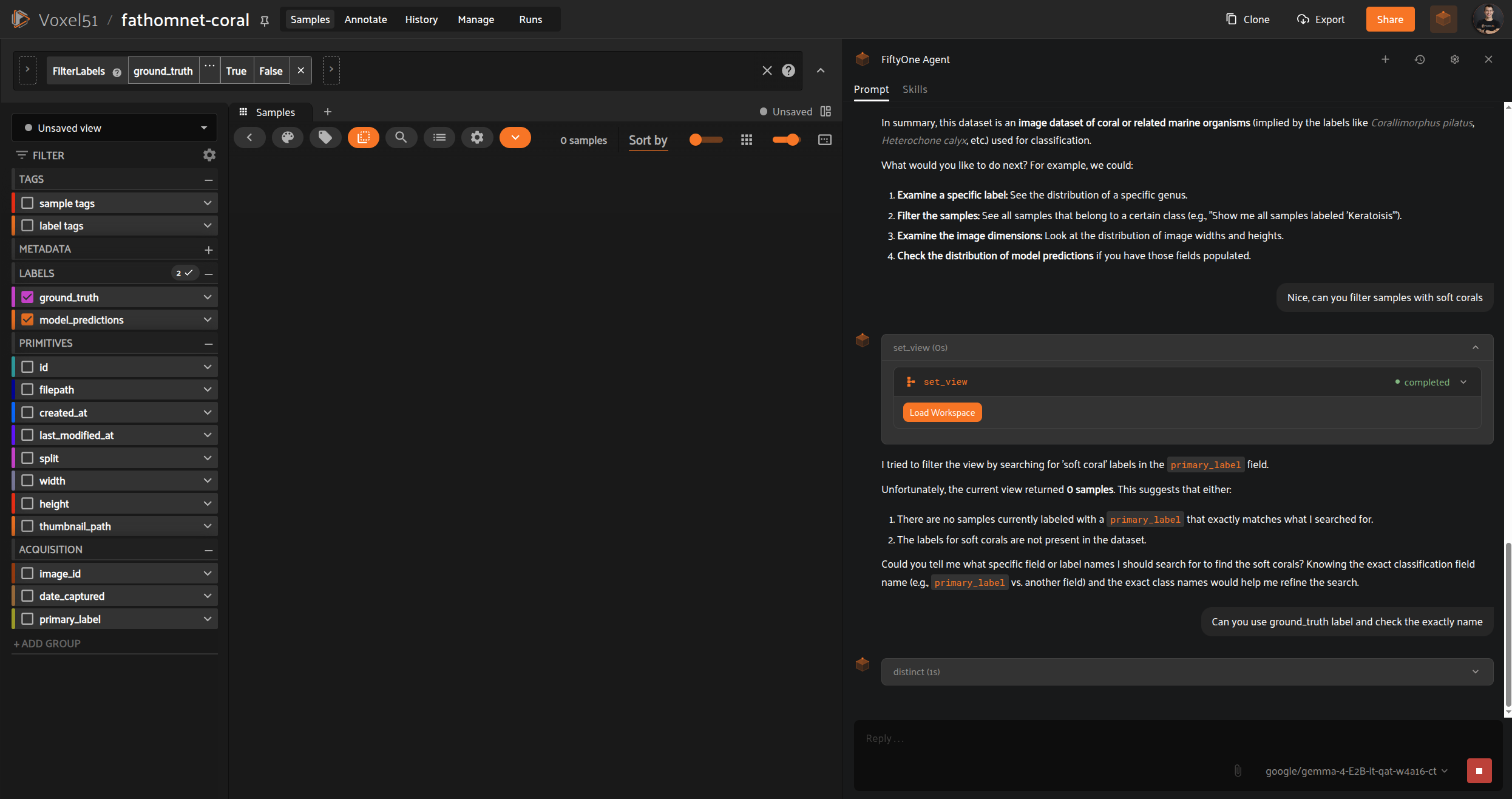The image size is (1512, 799).
Task: Open the tag samples icon
Action: [x=325, y=138]
